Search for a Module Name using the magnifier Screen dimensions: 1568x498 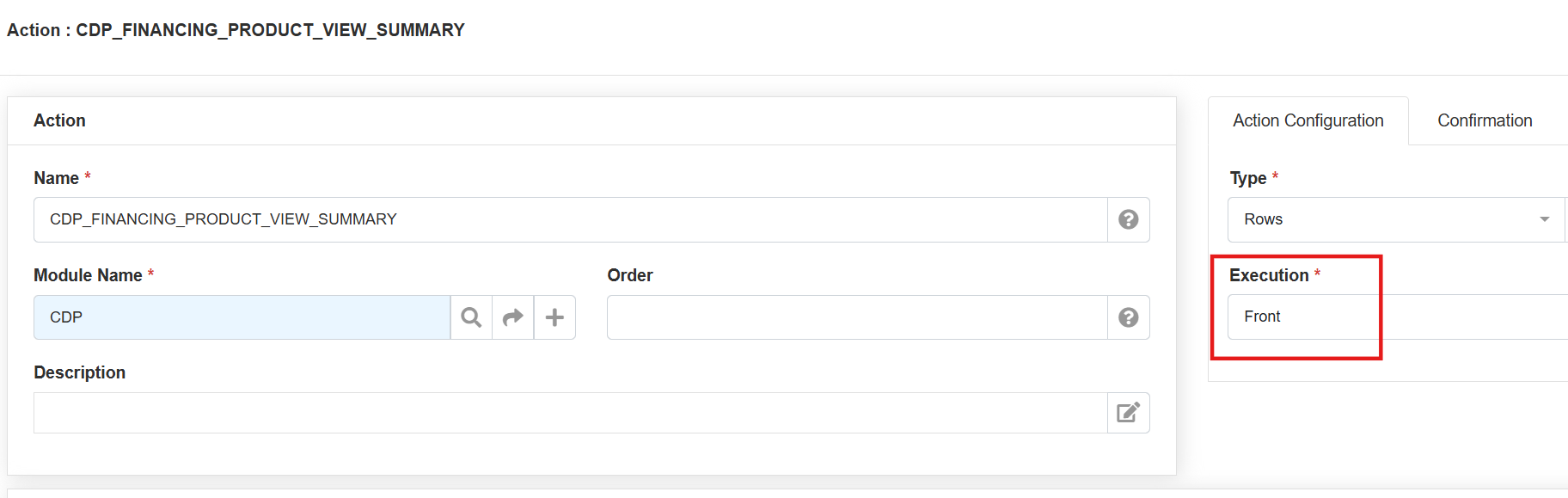click(x=471, y=317)
